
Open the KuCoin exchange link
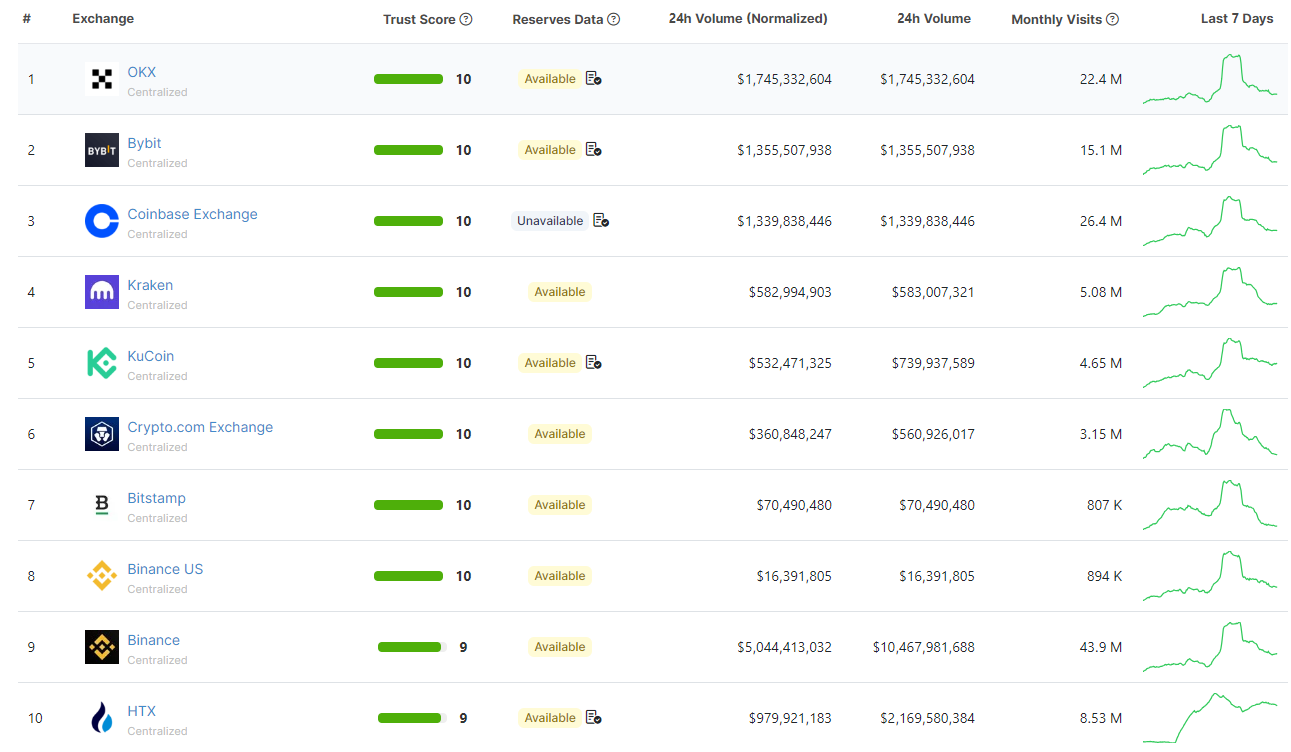pyautogui.click(x=151, y=356)
